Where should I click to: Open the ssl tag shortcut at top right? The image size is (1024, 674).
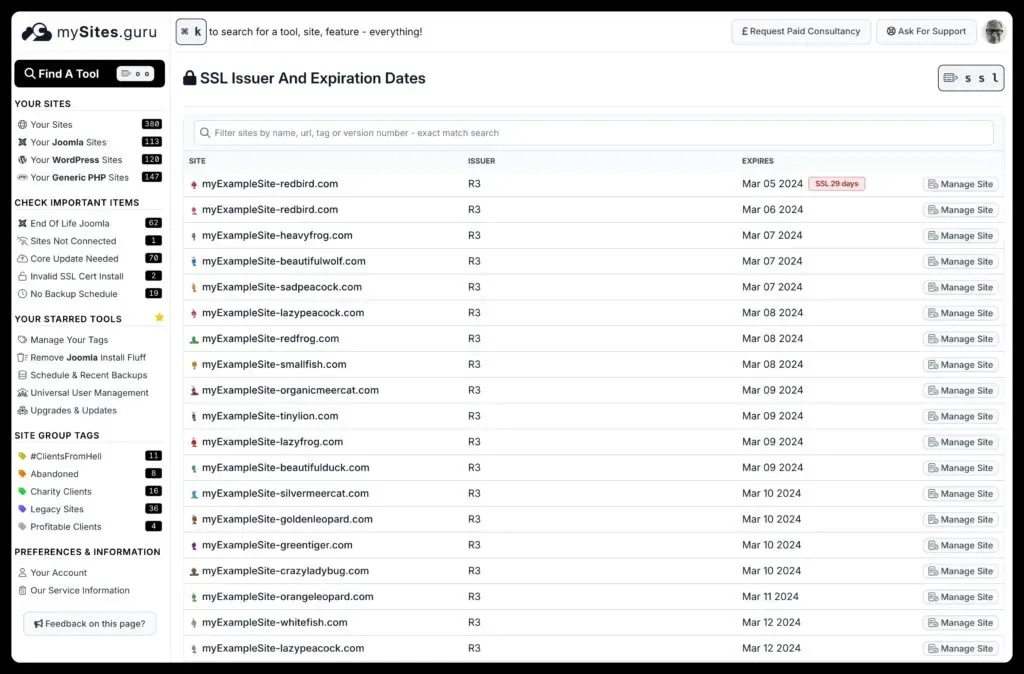pyautogui.click(x=970, y=77)
